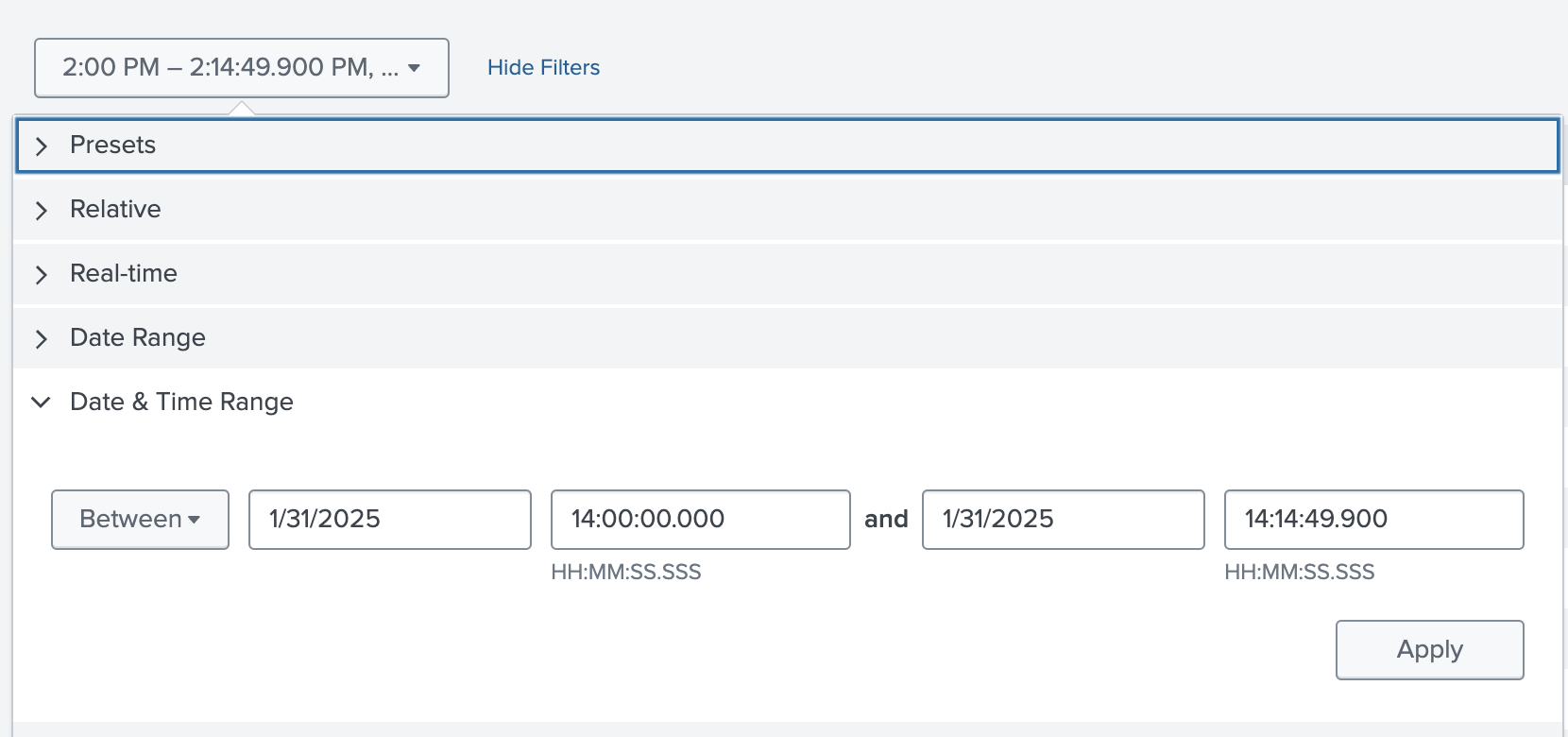Open the Real-time section
Image resolution: width=1568 pixels, height=737 pixels.
124,273
